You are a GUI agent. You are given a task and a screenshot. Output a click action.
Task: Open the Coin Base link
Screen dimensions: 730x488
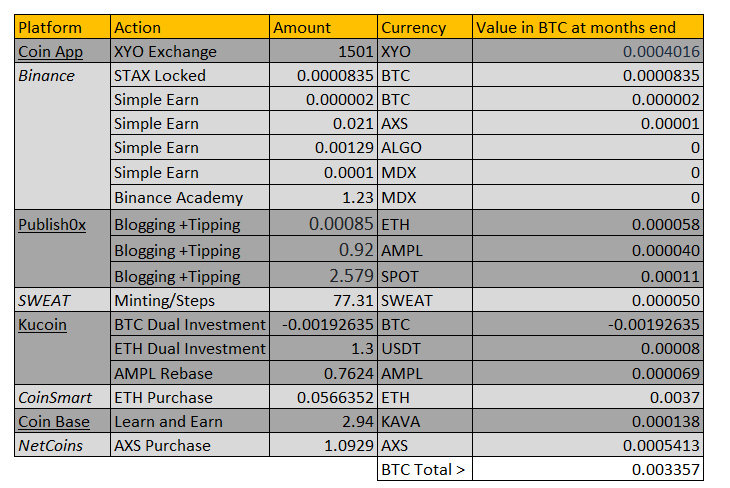coord(54,421)
